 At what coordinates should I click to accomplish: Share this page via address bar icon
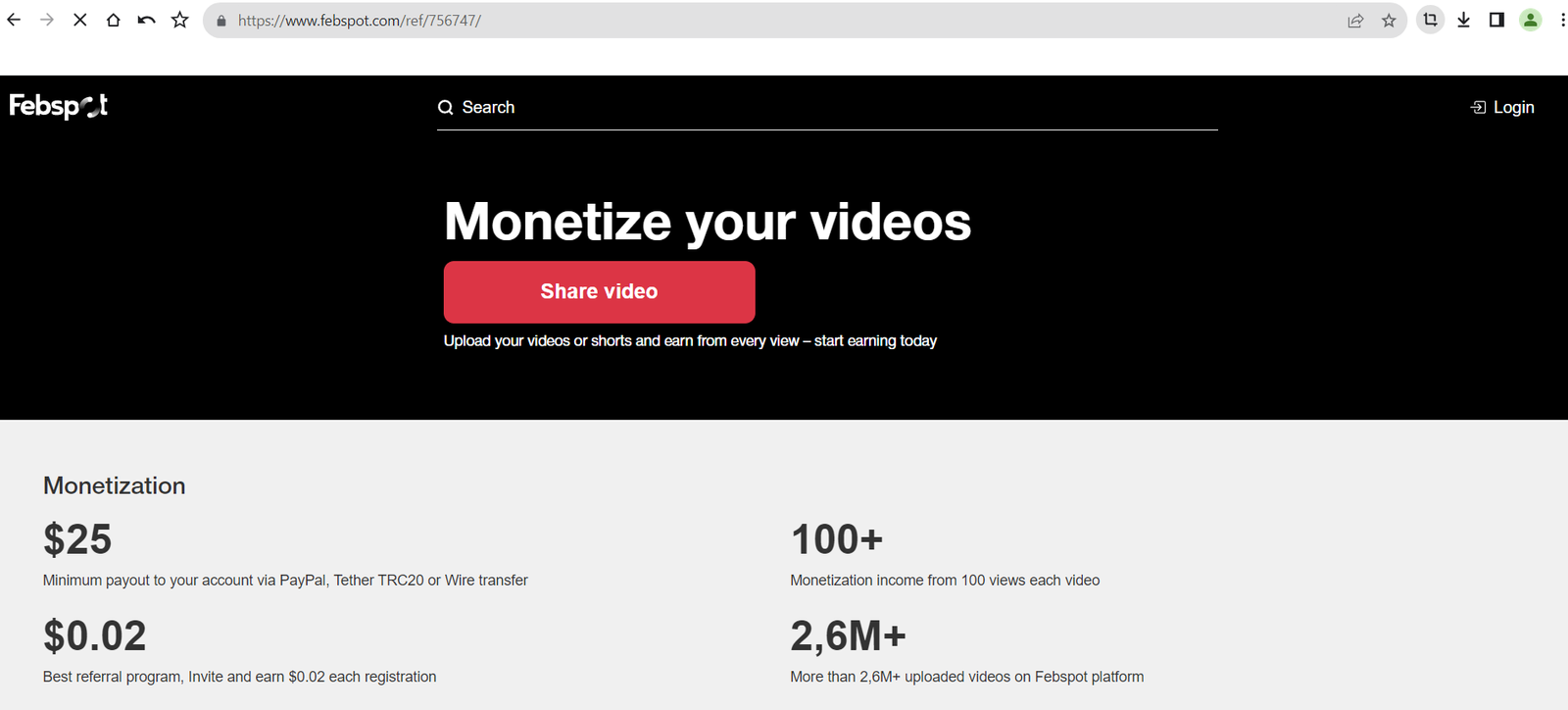click(1355, 21)
